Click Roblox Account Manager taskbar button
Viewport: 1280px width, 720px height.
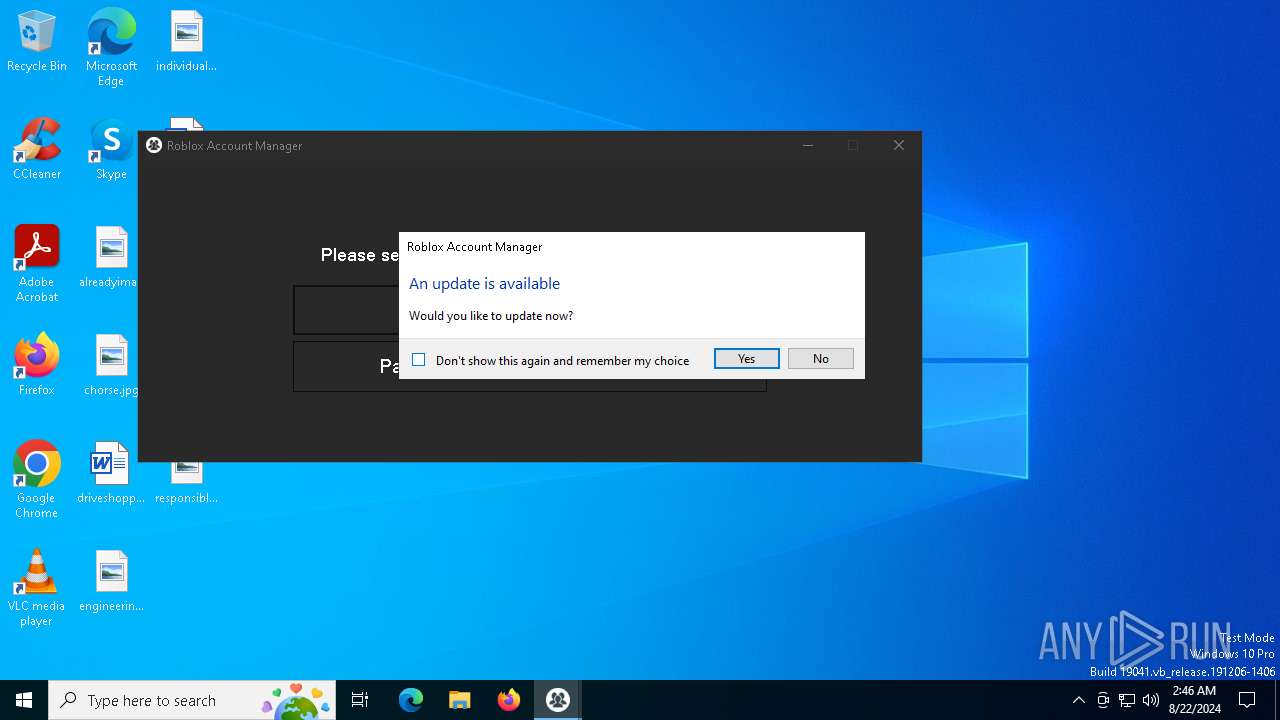[x=558, y=700]
